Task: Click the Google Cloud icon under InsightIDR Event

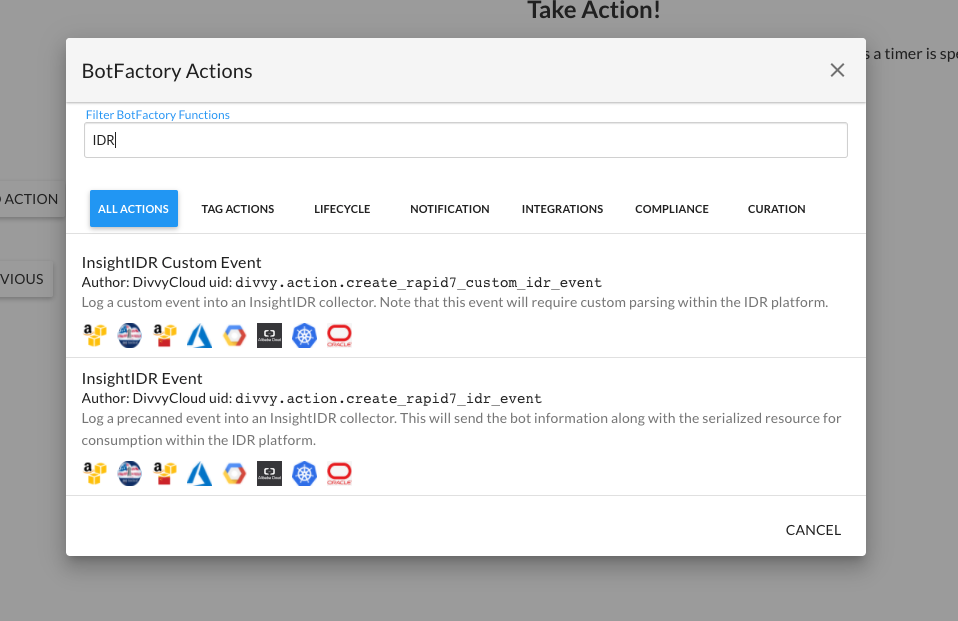Action: (234, 474)
